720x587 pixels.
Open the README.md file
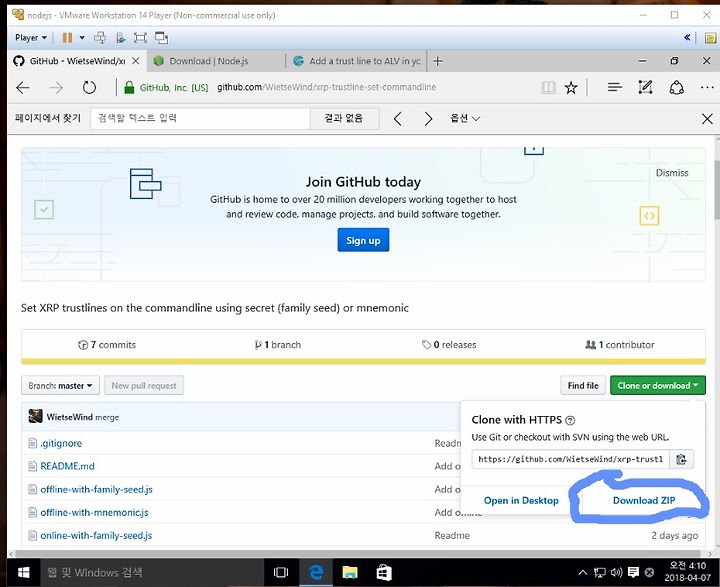click(67, 466)
